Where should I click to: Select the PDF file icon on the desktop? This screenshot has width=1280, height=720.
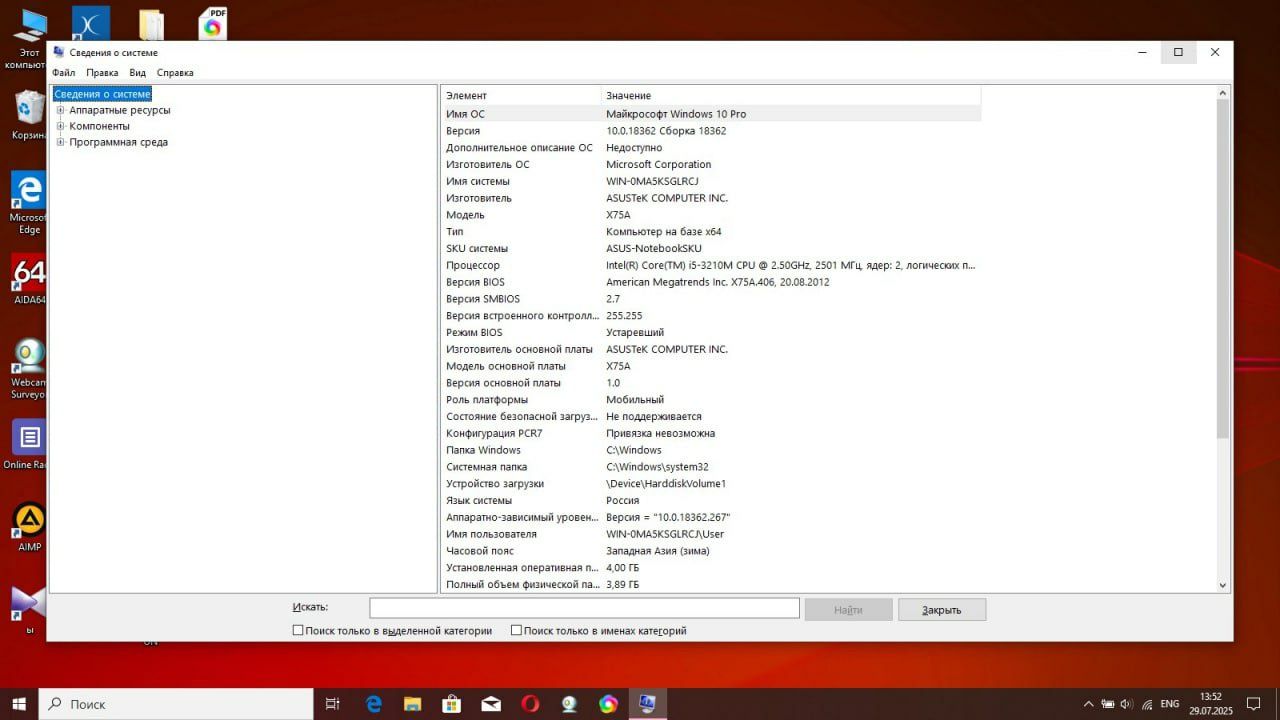(x=213, y=24)
